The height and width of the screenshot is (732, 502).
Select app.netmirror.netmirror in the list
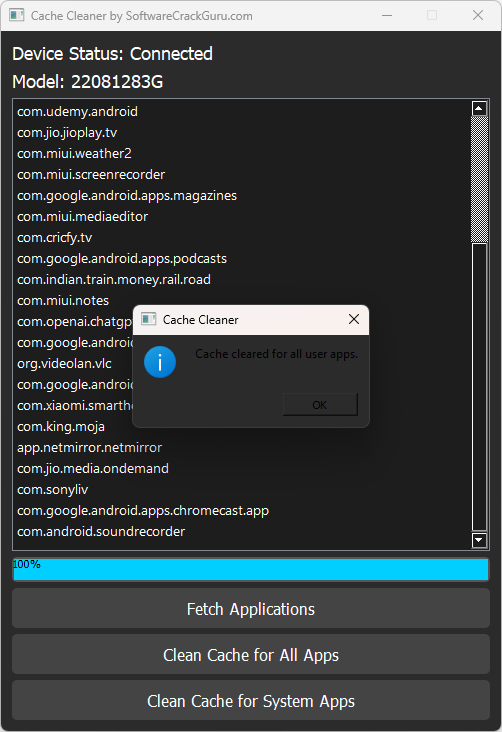tap(90, 448)
